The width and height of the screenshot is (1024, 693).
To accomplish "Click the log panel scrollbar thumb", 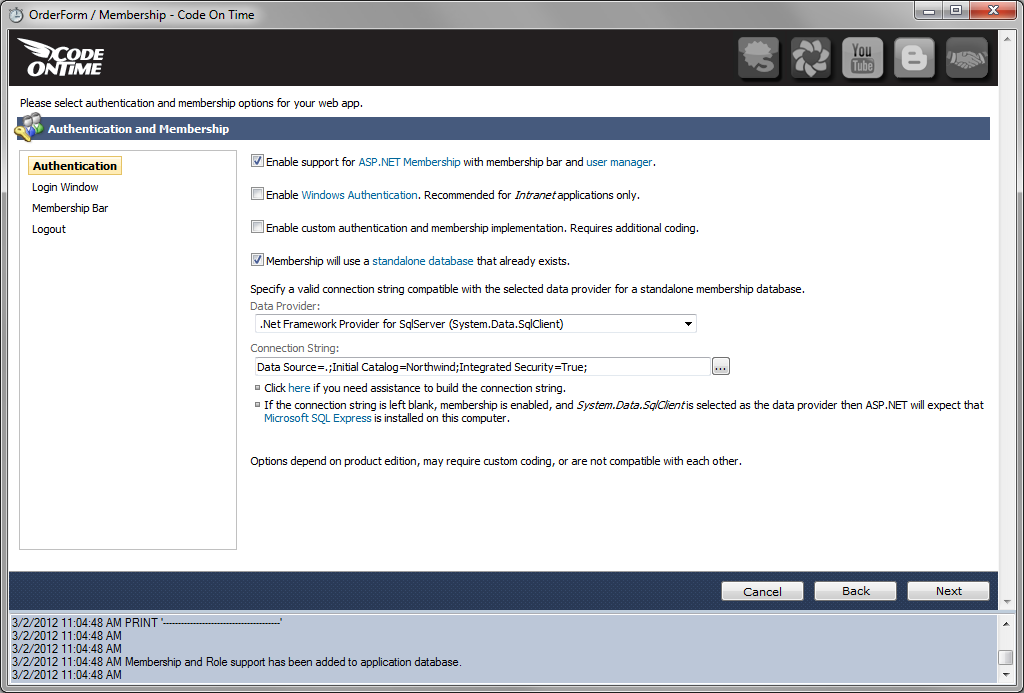I will point(1006,657).
